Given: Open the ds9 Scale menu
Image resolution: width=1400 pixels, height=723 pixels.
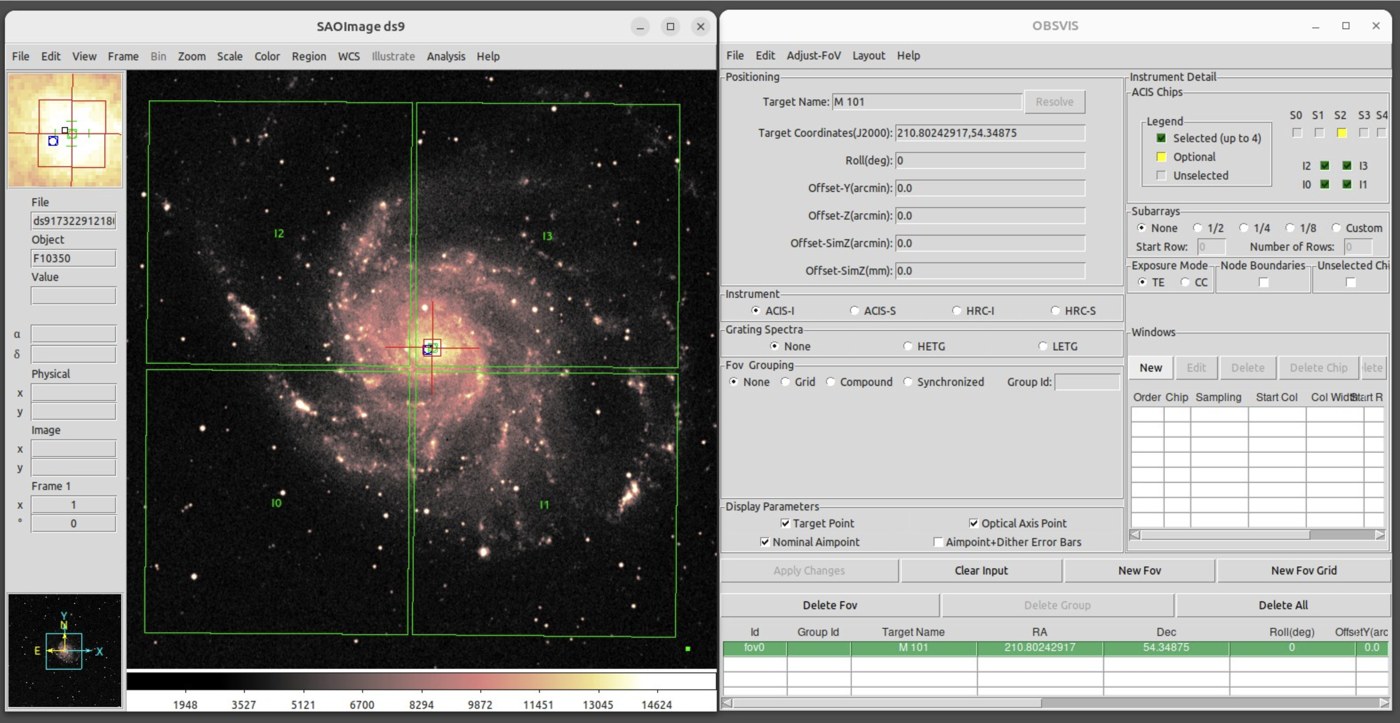Looking at the screenshot, I should [230, 56].
